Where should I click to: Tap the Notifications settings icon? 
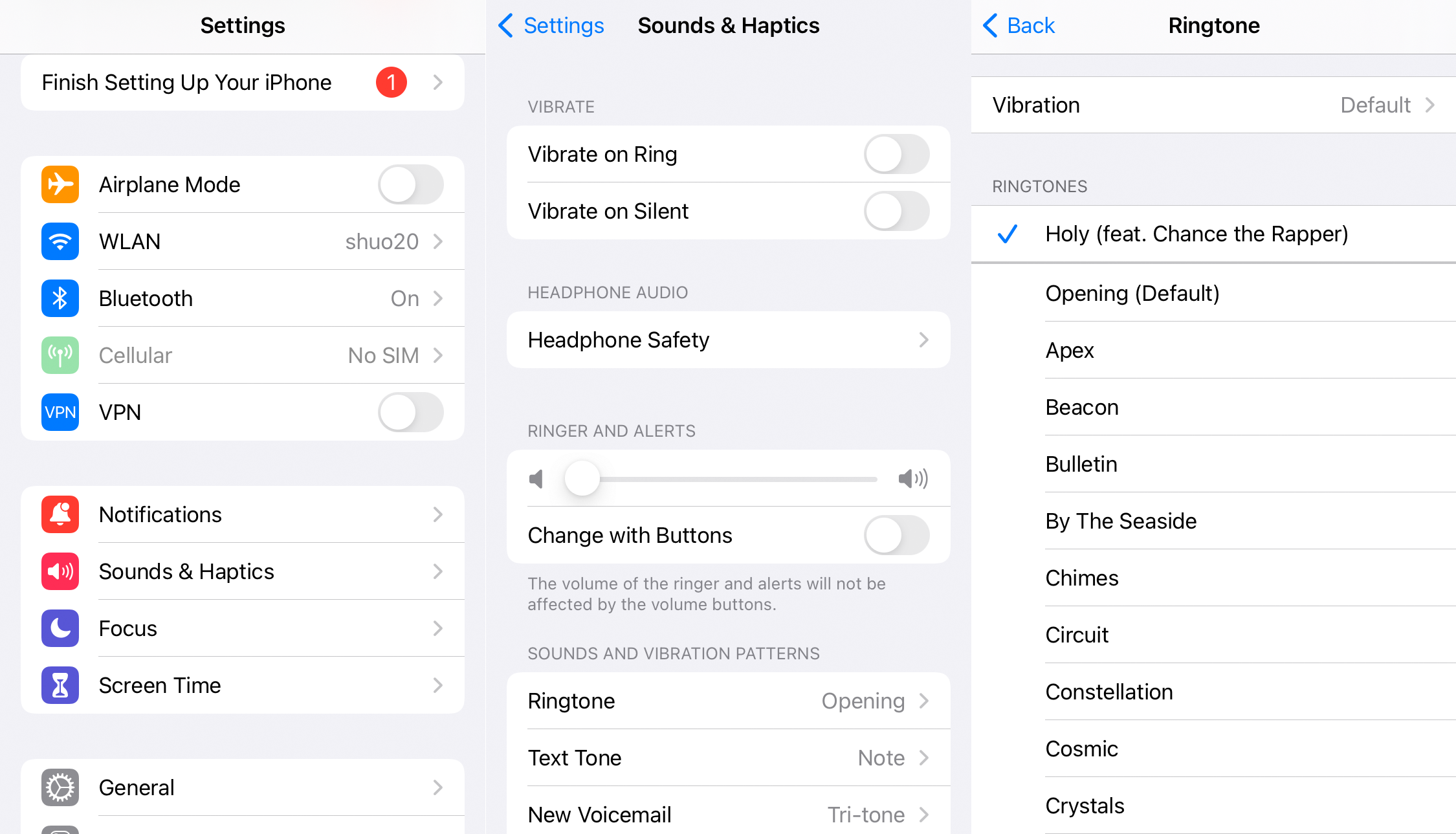click(x=58, y=514)
